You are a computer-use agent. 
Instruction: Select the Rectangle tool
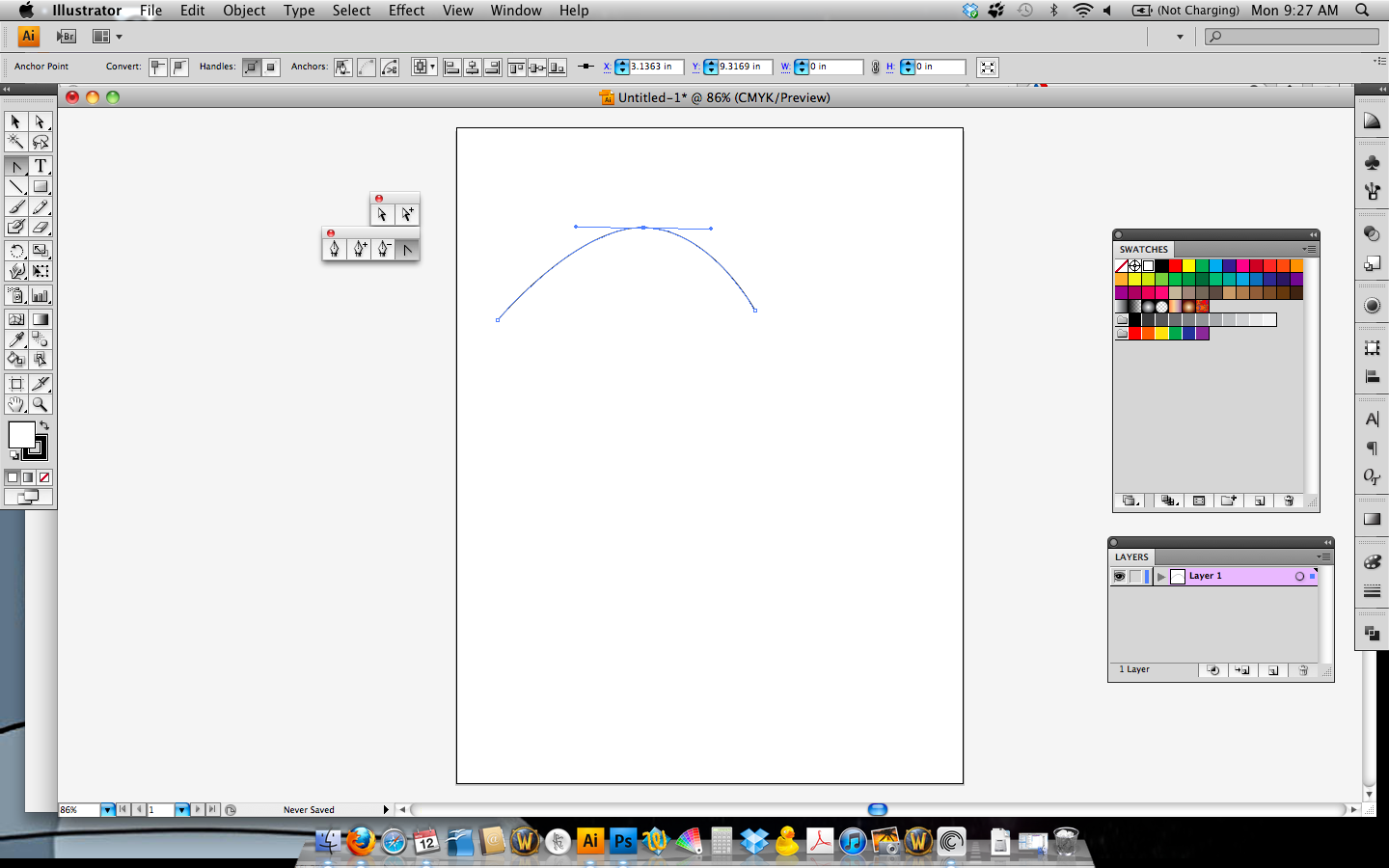point(40,187)
